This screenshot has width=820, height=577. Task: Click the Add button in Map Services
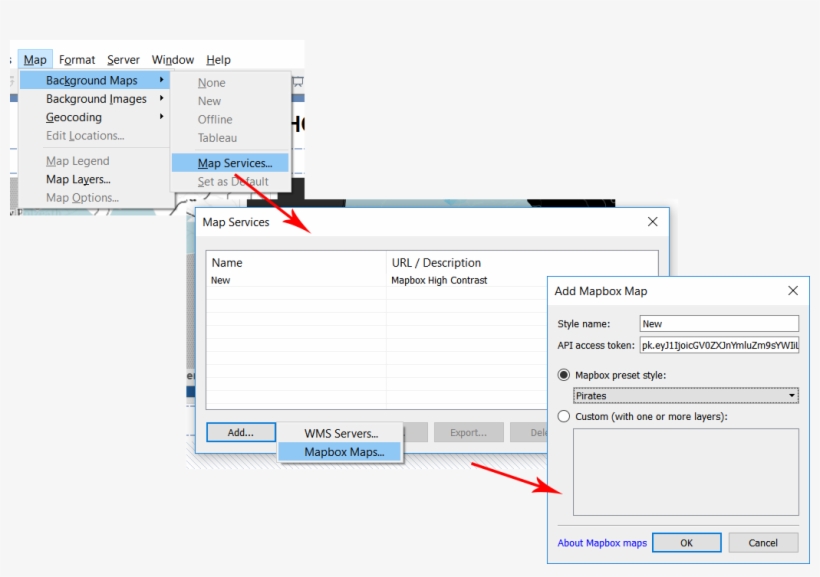click(x=240, y=432)
